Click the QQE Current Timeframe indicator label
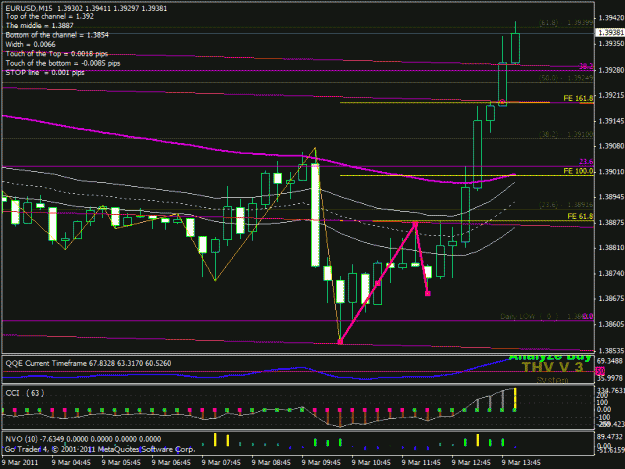 coord(88,363)
